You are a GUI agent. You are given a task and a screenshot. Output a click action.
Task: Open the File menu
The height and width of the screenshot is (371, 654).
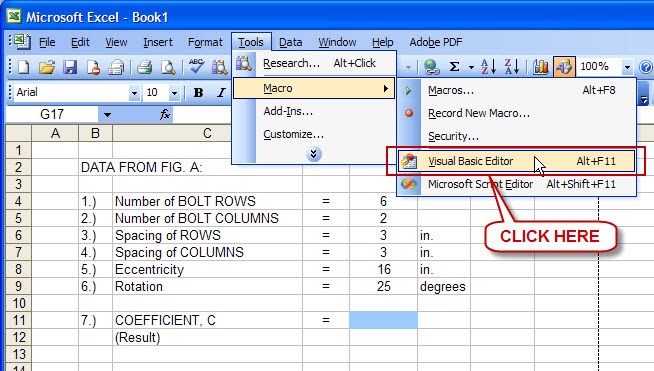[47, 42]
